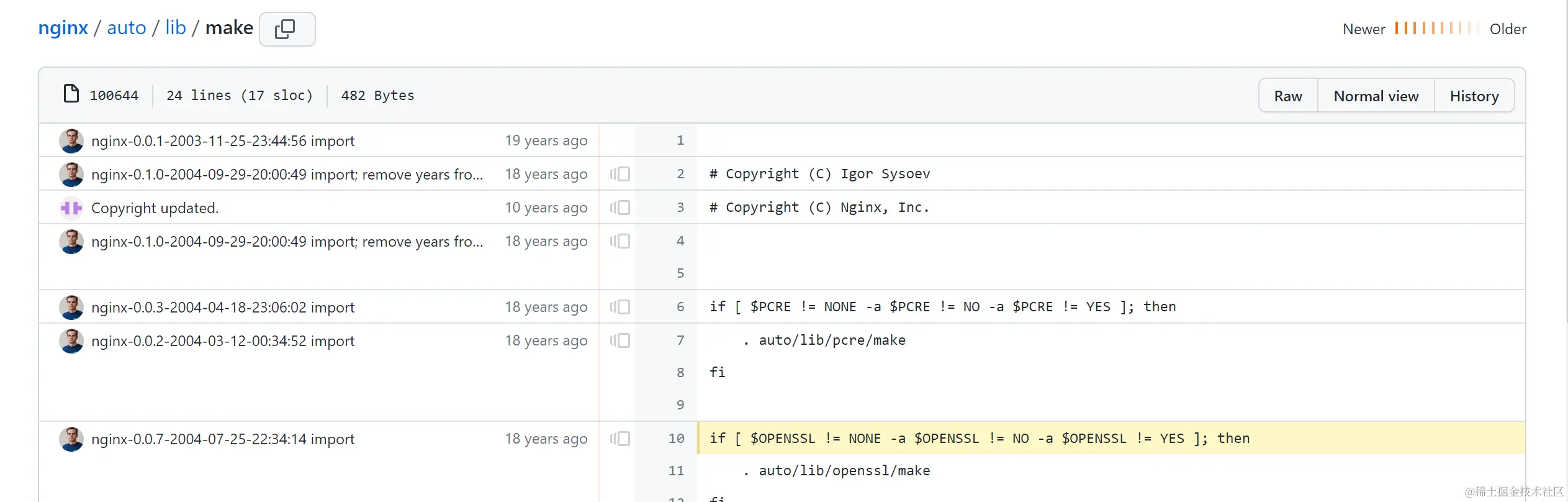
Task: Click the reblame icon on line 2
Action: point(620,174)
